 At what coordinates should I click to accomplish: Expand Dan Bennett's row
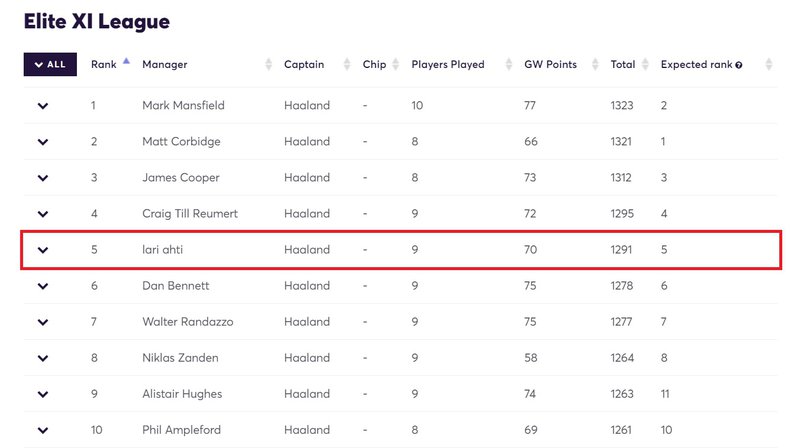[x=43, y=286]
